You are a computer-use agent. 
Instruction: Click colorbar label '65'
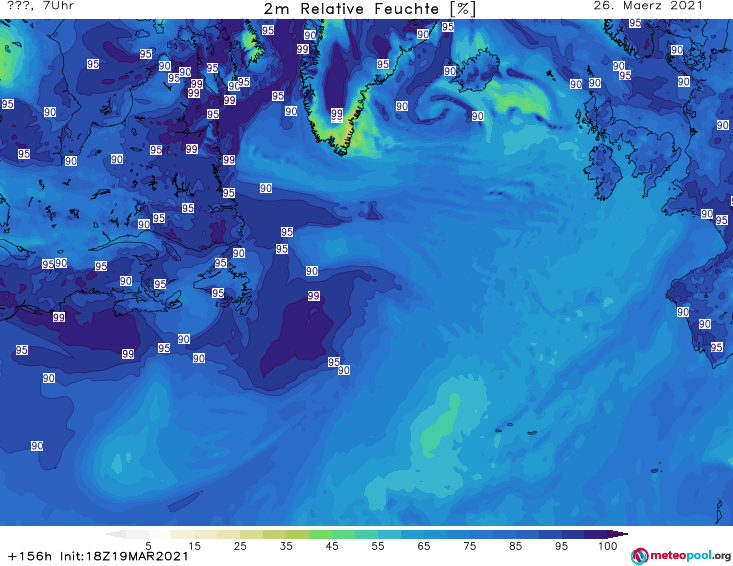423,546
